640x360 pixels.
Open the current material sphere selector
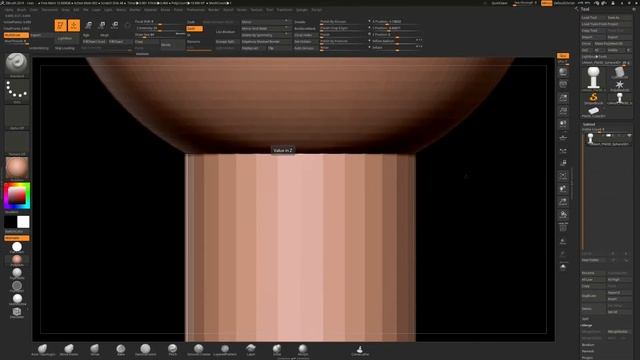[x=17, y=169]
